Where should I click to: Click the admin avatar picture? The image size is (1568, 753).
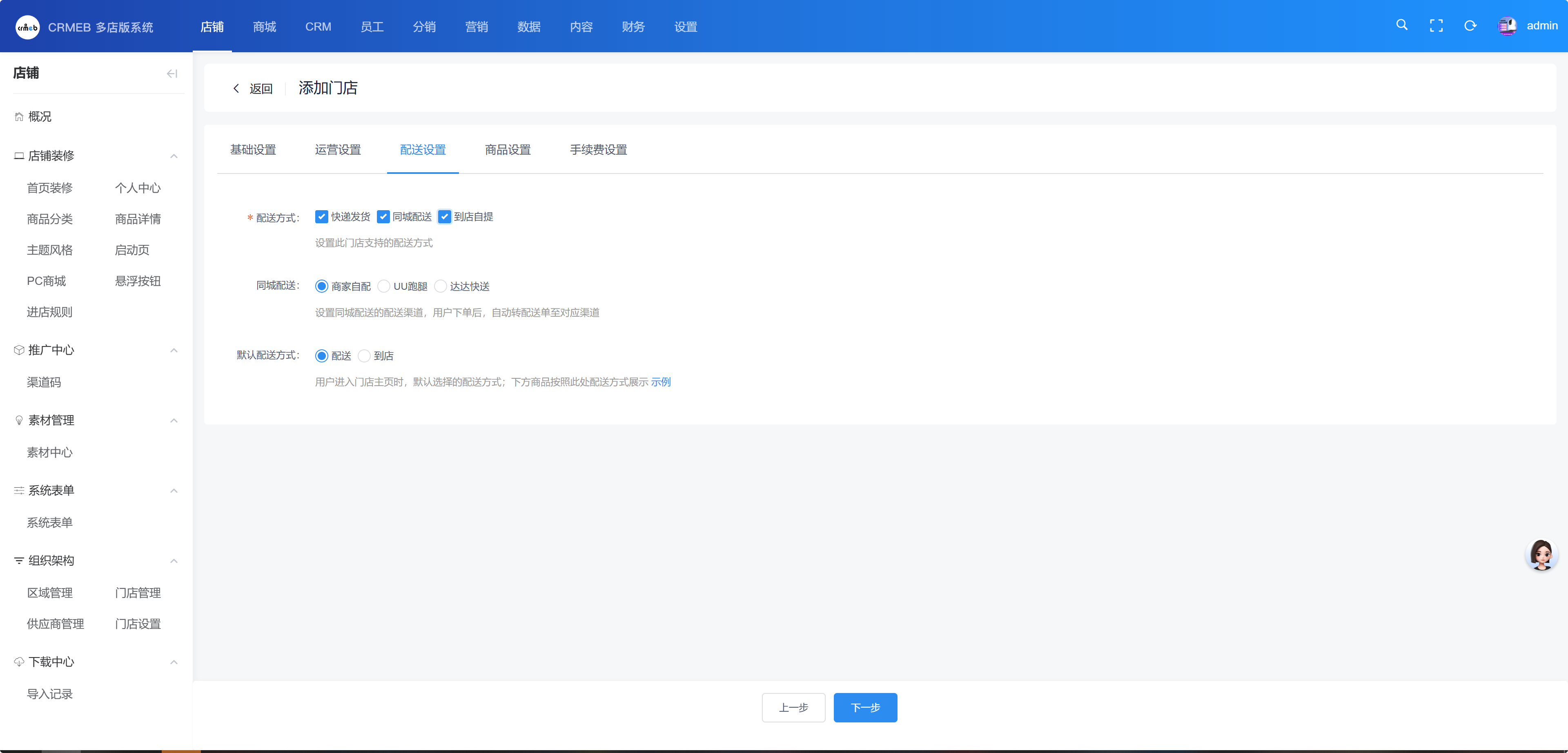[x=1507, y=26]
